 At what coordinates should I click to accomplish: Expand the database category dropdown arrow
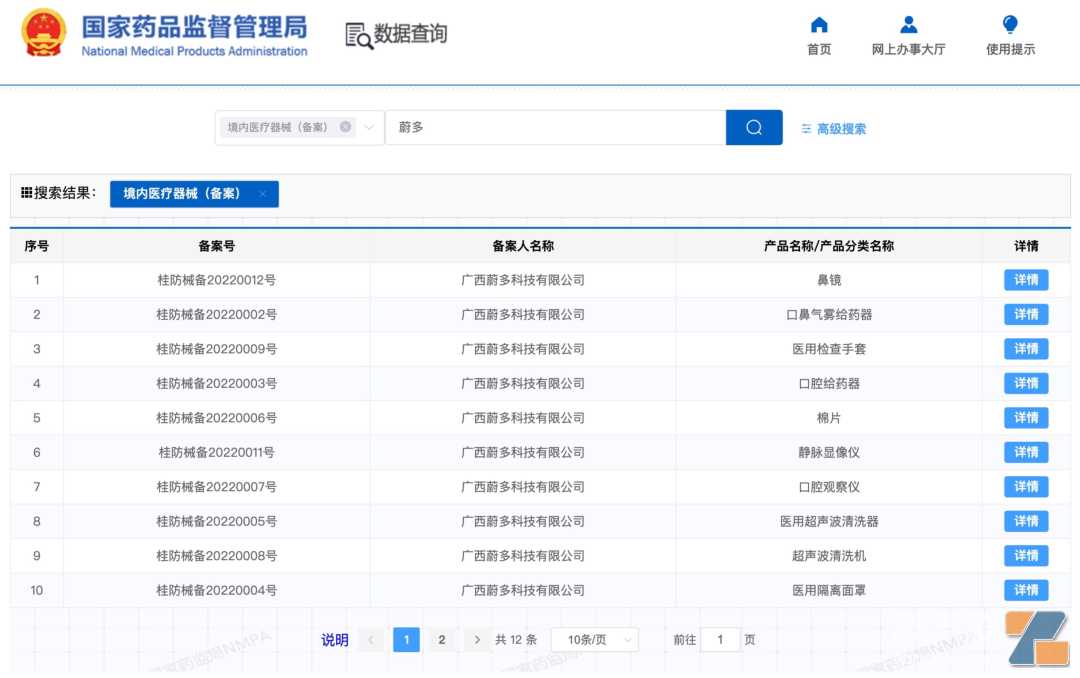pos(369,127)
